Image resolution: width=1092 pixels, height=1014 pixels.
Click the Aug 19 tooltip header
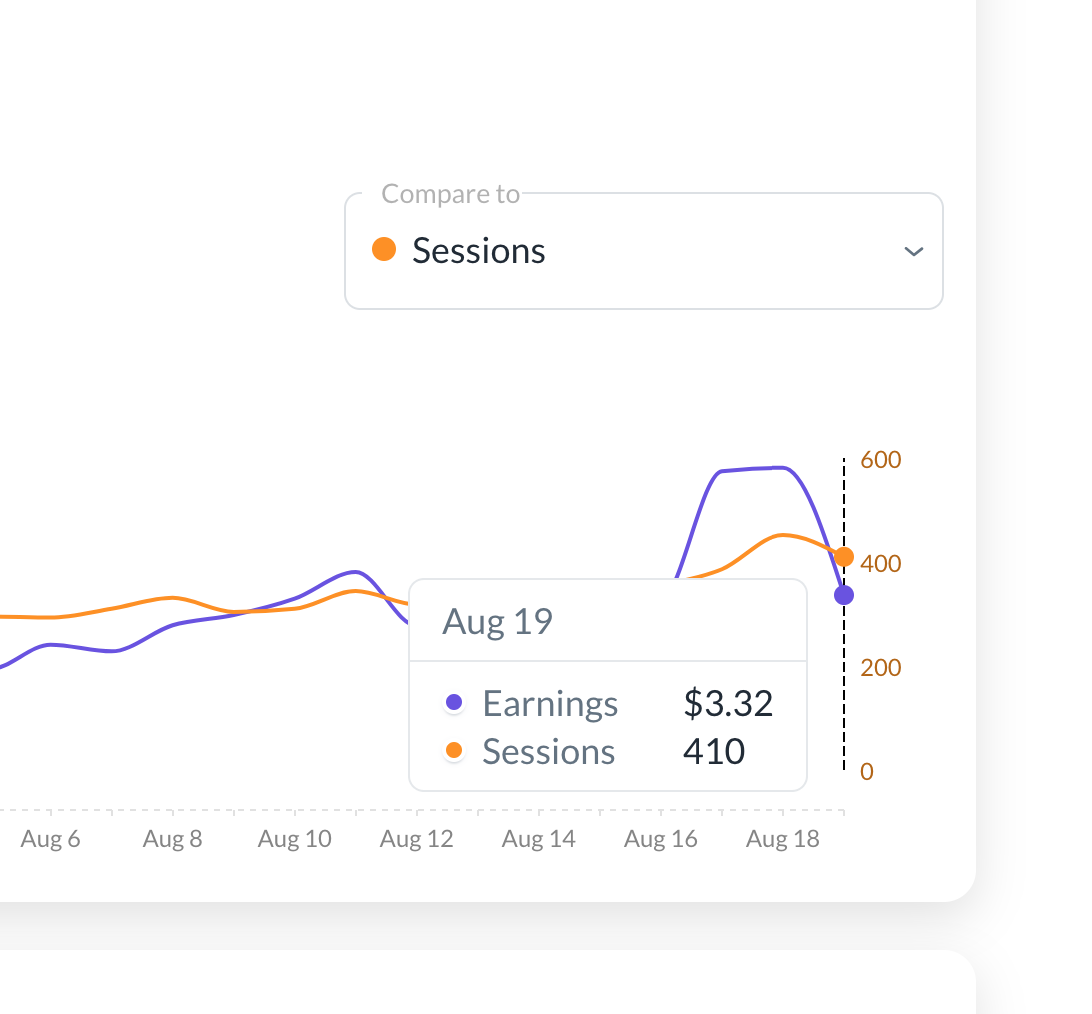(x=498, y=622)
